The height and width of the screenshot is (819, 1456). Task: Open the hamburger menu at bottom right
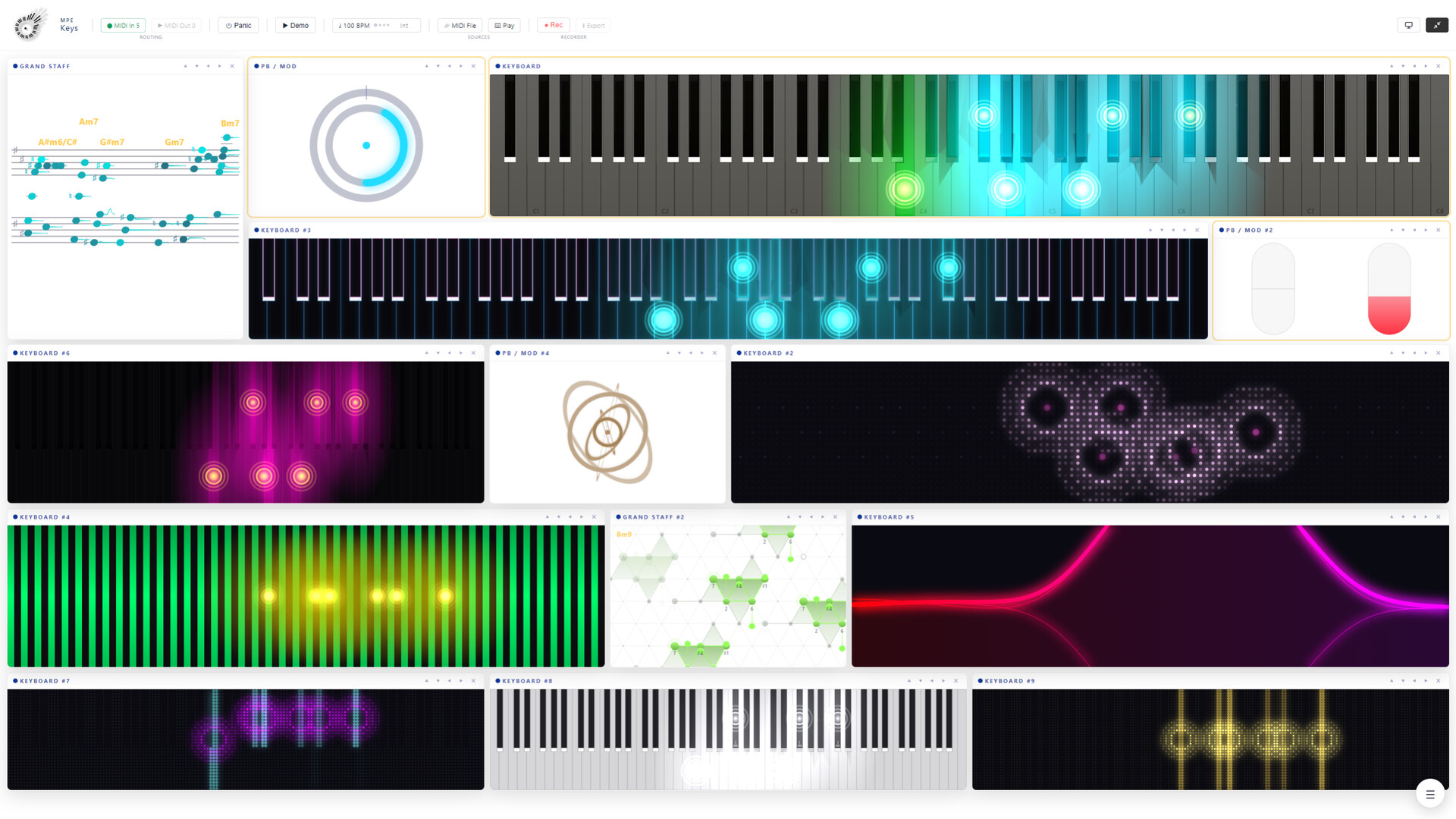[x=1430, y=794]
